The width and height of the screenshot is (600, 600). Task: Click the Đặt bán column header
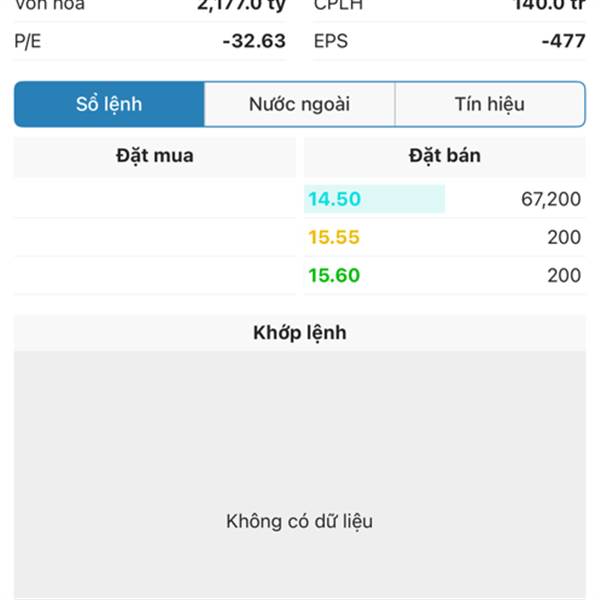[445, 157]
